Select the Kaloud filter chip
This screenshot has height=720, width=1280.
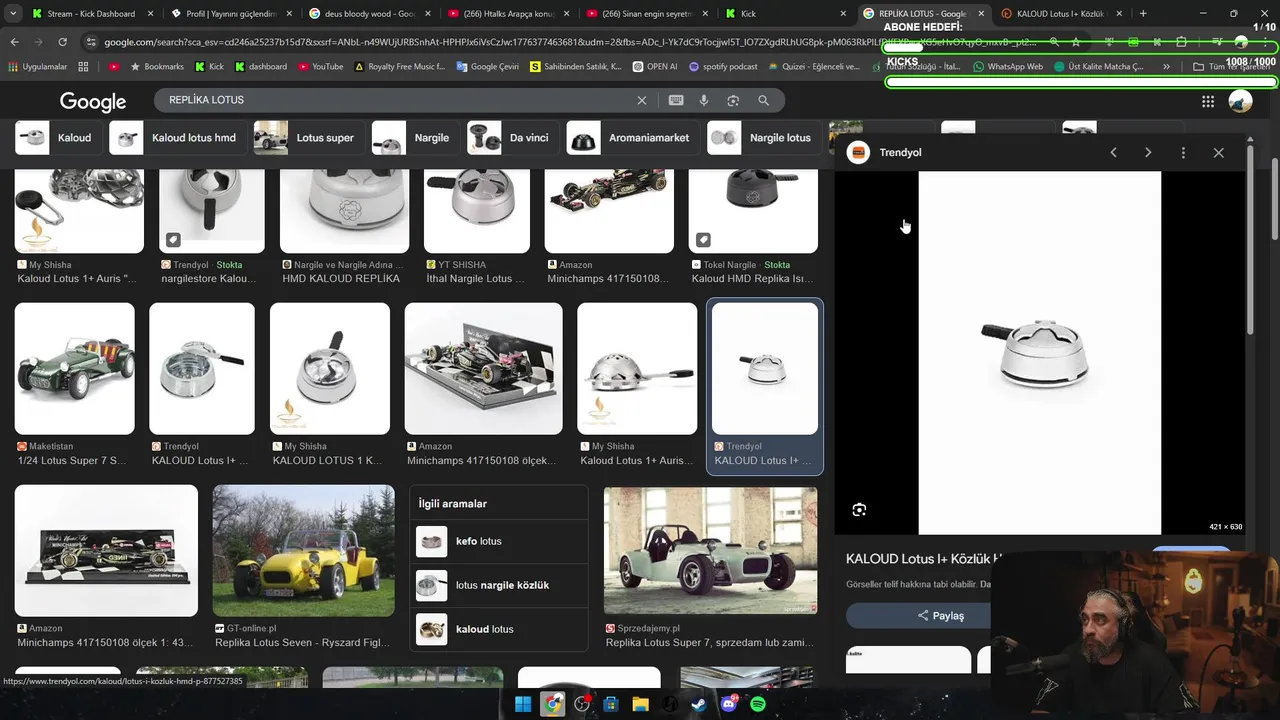pyautogui.click(x=58, y=138)
